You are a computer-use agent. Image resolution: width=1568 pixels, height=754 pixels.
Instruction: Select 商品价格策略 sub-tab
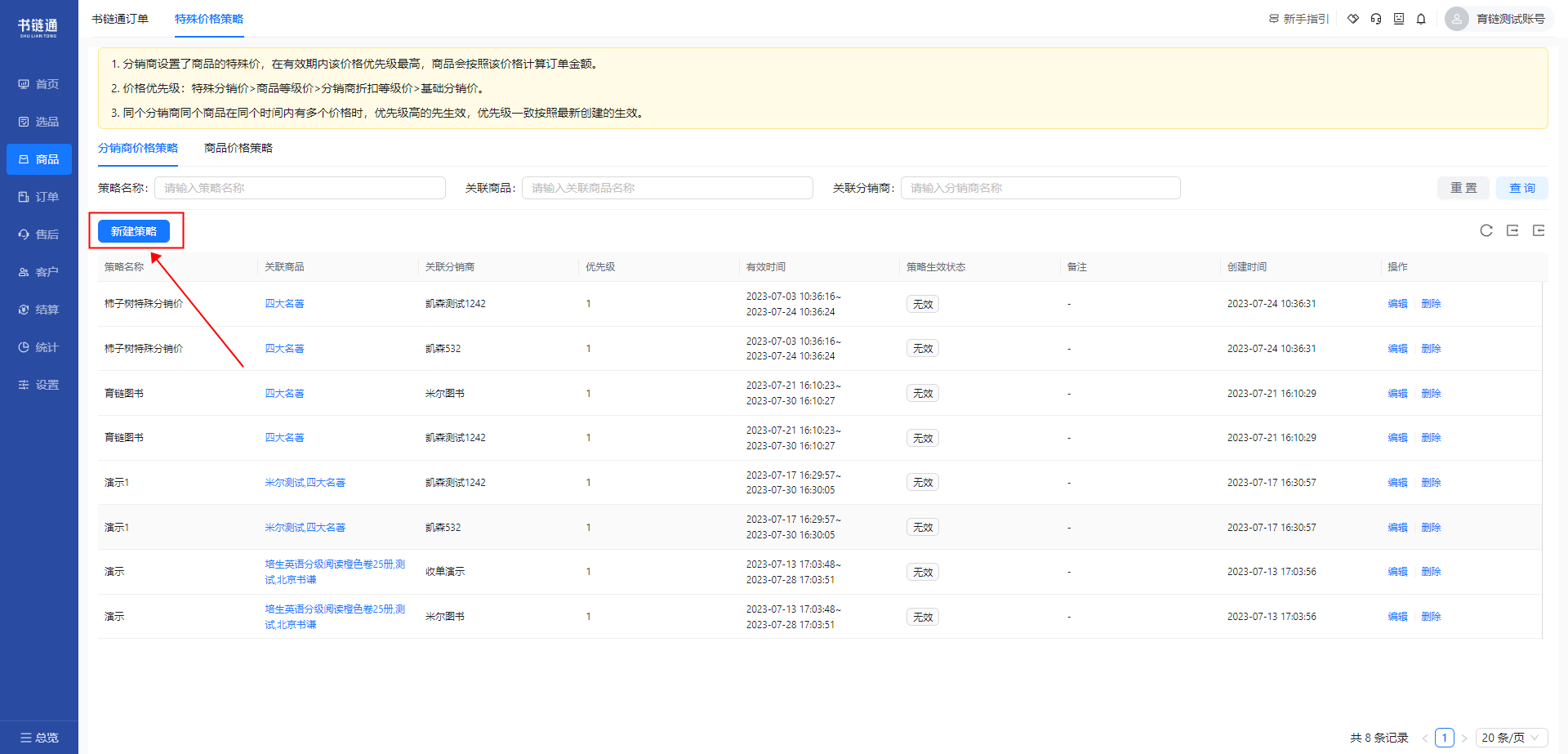238,148
